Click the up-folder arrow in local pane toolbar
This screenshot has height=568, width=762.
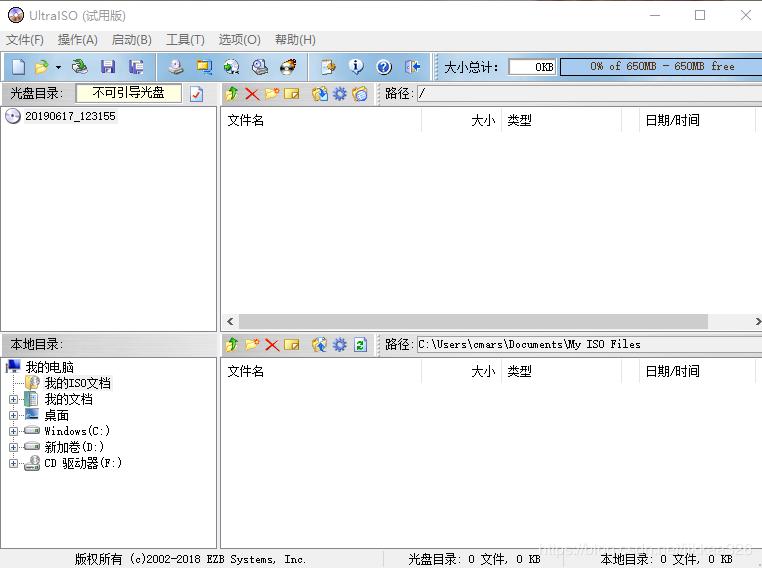pos(232,345)
